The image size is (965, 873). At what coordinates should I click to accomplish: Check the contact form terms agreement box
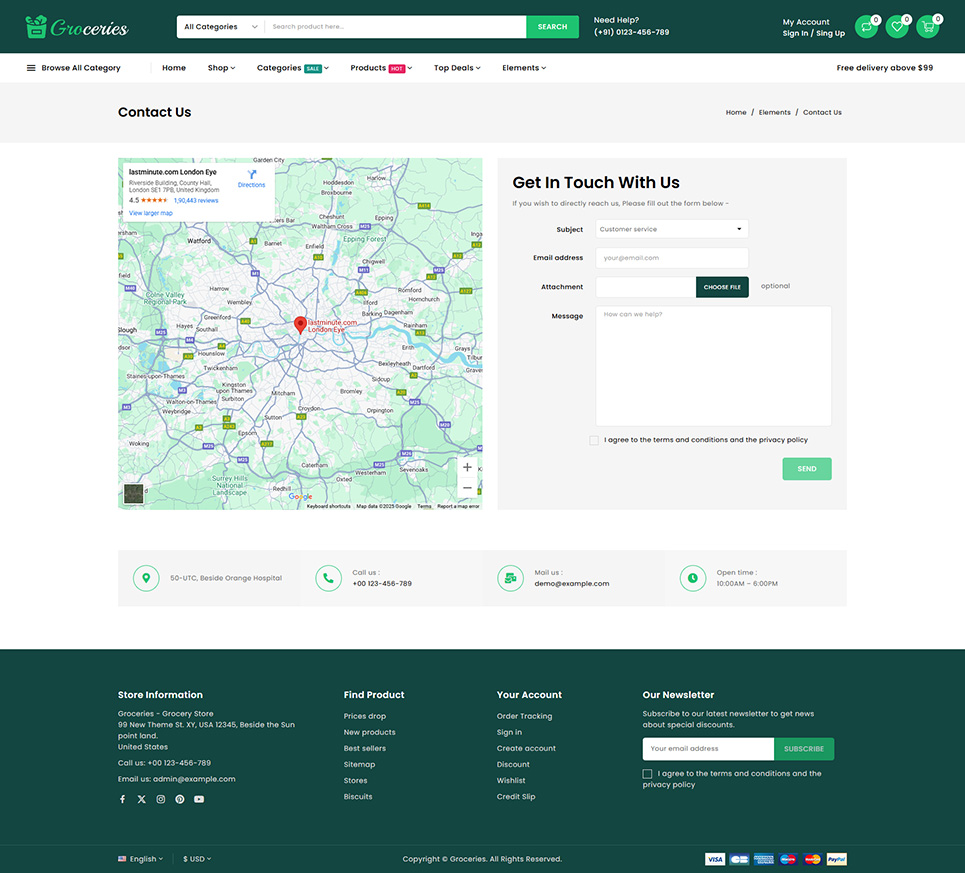click(594, 440)
